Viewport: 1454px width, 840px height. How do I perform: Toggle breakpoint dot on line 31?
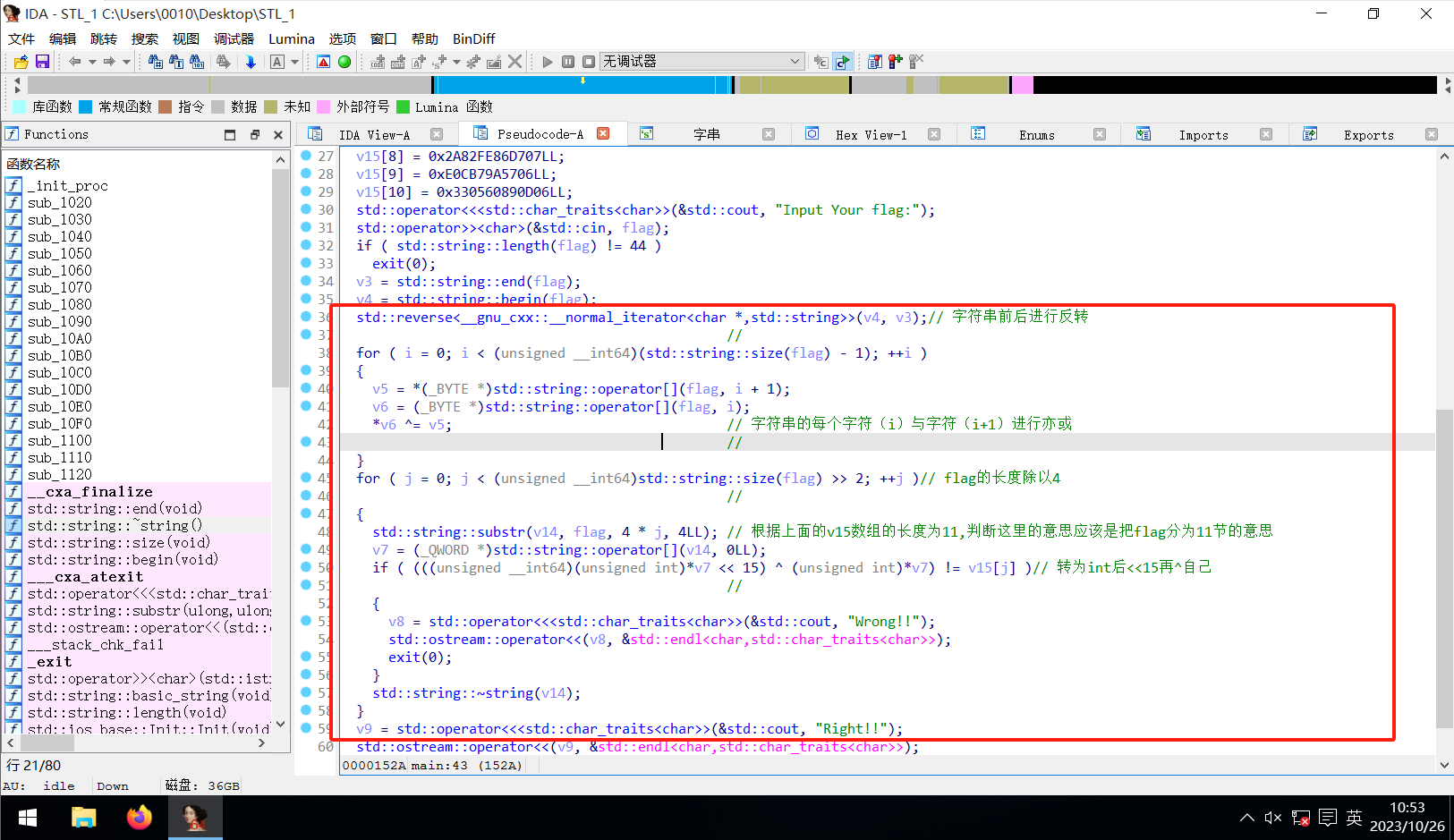pos(306,227)
